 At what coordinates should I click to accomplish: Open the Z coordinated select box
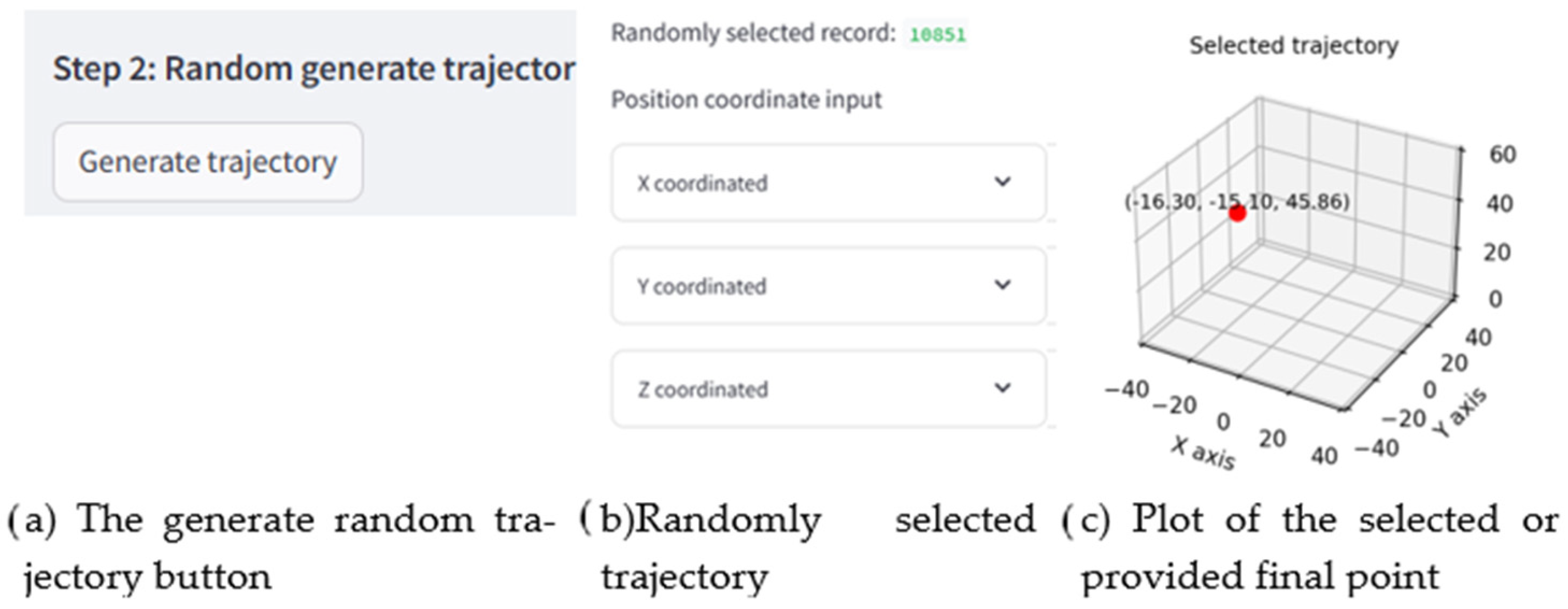(828, 388)
